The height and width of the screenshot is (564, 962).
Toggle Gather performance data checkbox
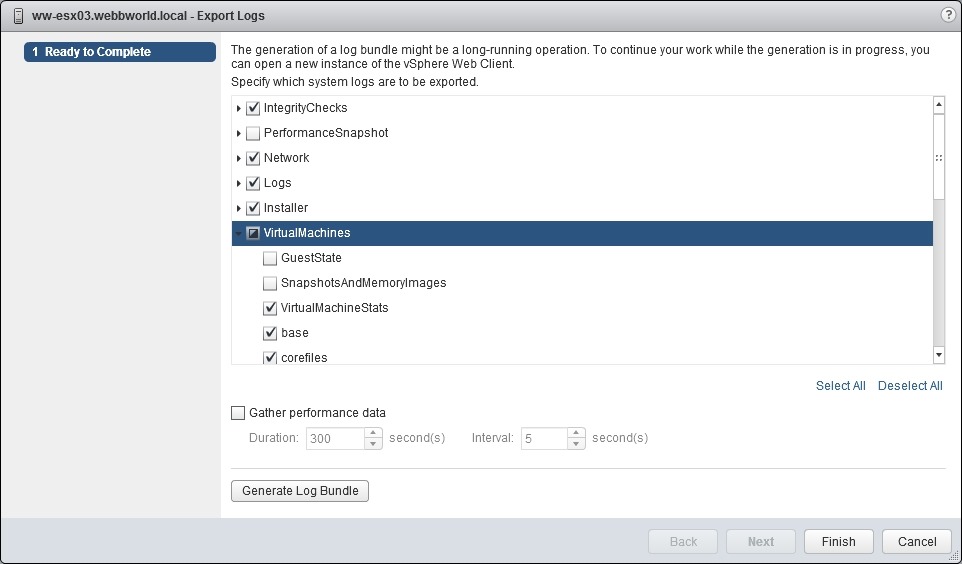point(238,413)
